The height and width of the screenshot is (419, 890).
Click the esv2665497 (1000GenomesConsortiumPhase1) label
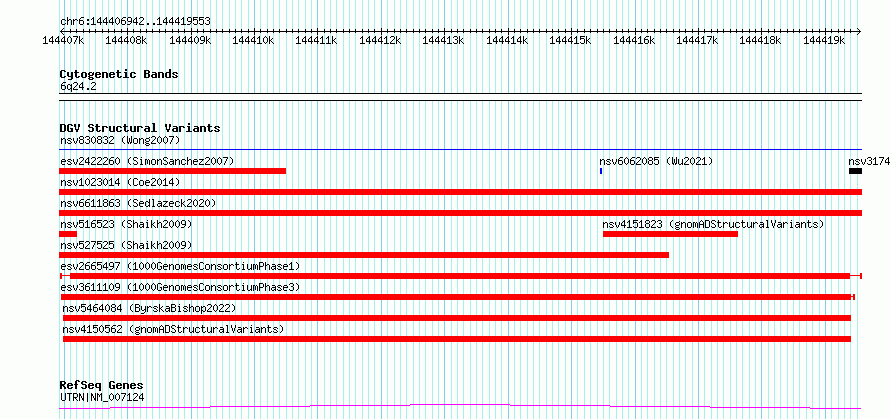180,266
